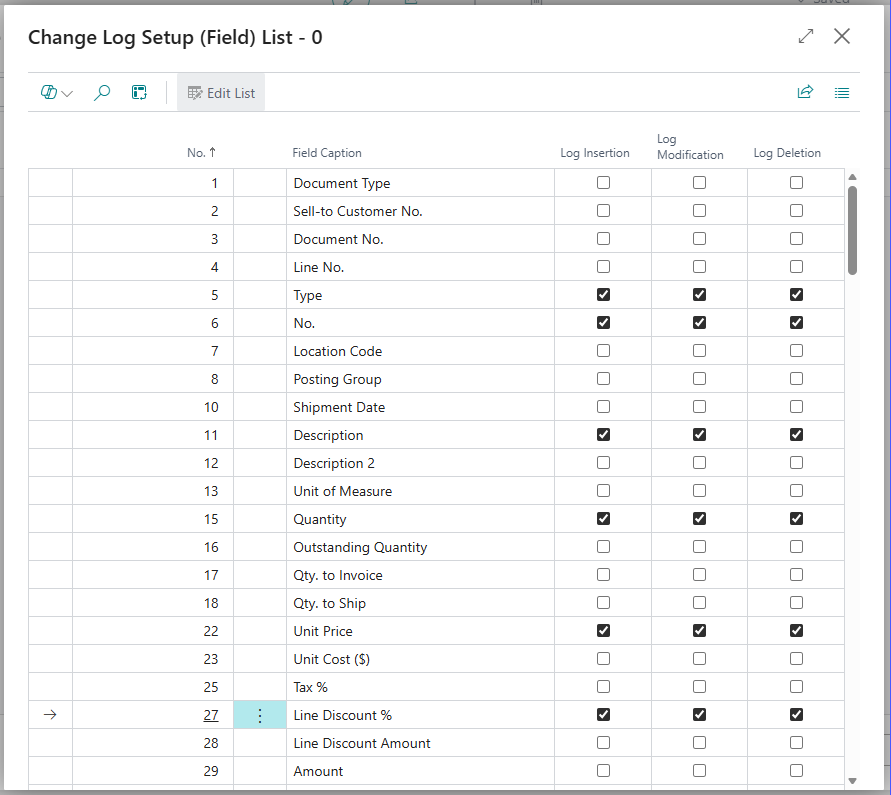Viewport: 891px width, 795px height.
Task: Select the Shipment Date field caption cell
Action: click(339, 407)
